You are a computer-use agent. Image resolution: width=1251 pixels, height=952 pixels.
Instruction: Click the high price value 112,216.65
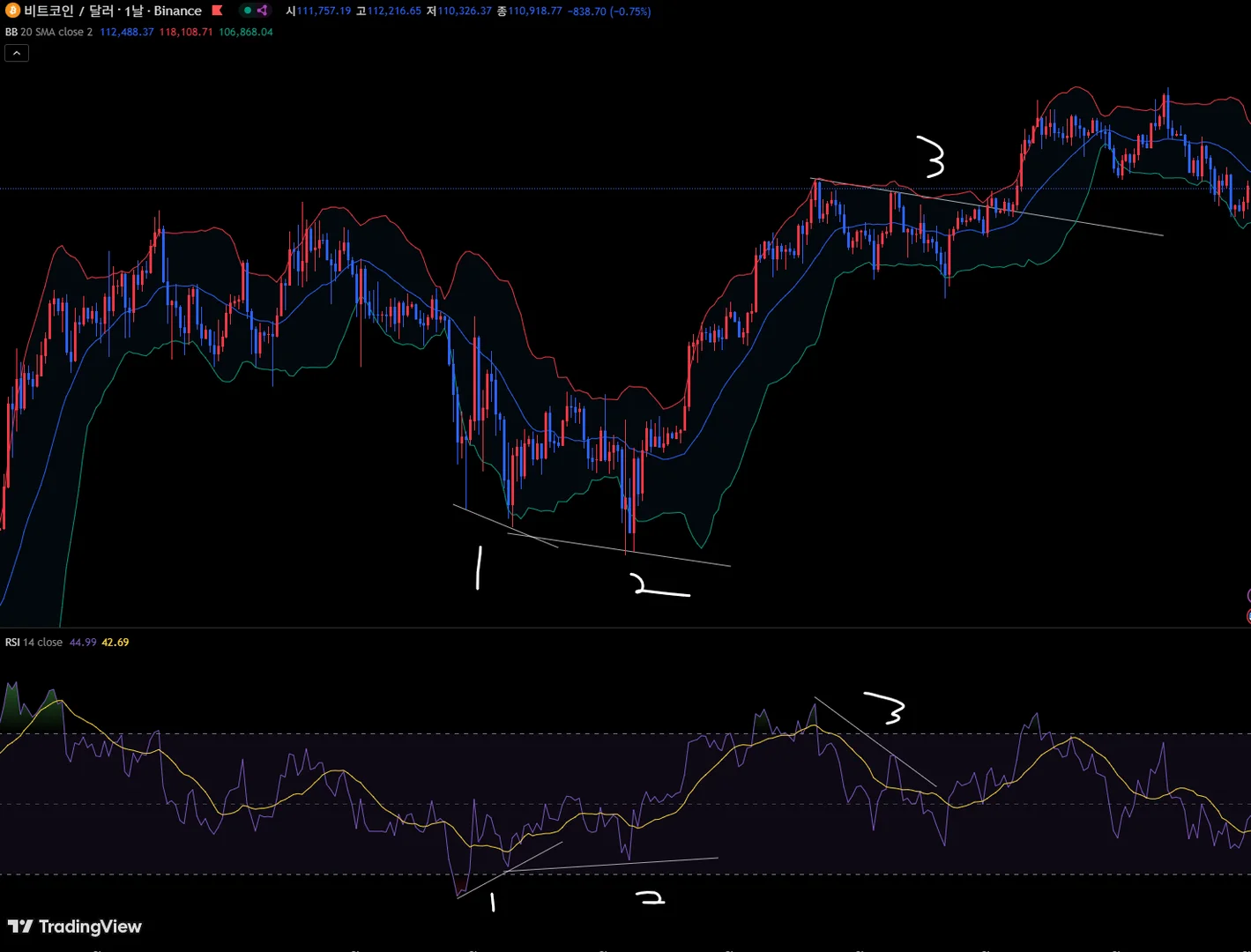pyautogui.click(x=394, y=11)
